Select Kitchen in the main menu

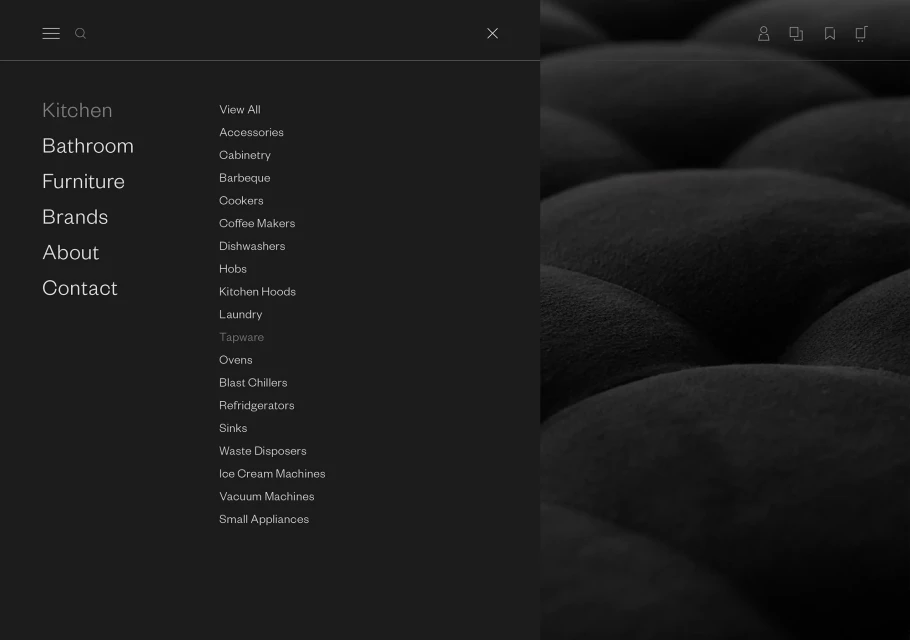[77, 110]
